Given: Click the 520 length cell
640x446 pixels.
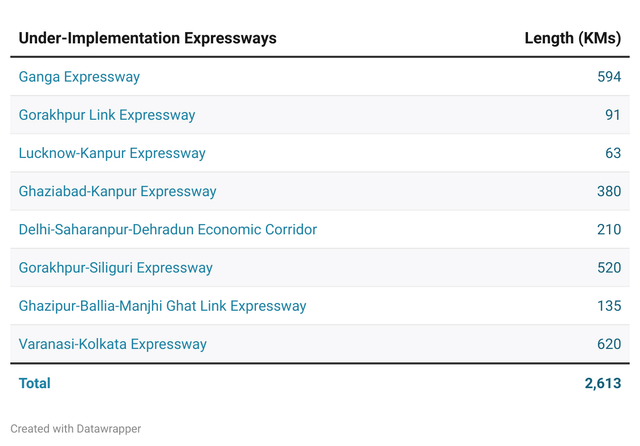Looking at the screenshot, I should (609, 268).
